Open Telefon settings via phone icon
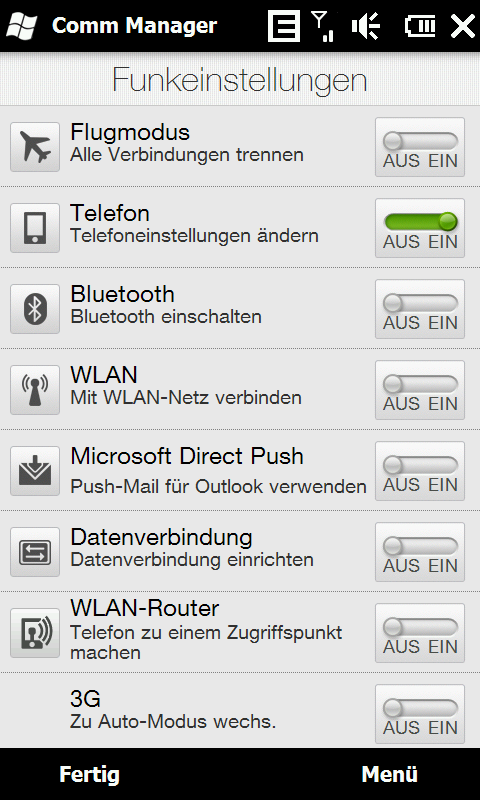This screenshot has height=800, width=480. pos(35,228)
